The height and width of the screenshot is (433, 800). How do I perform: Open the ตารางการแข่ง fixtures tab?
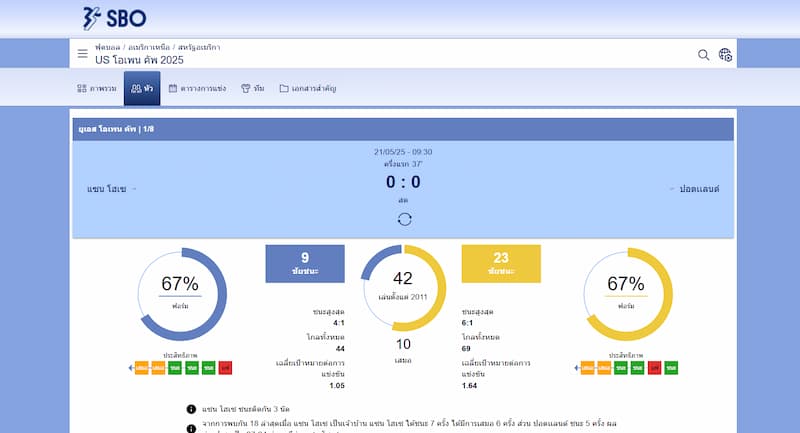coord(197,88)
